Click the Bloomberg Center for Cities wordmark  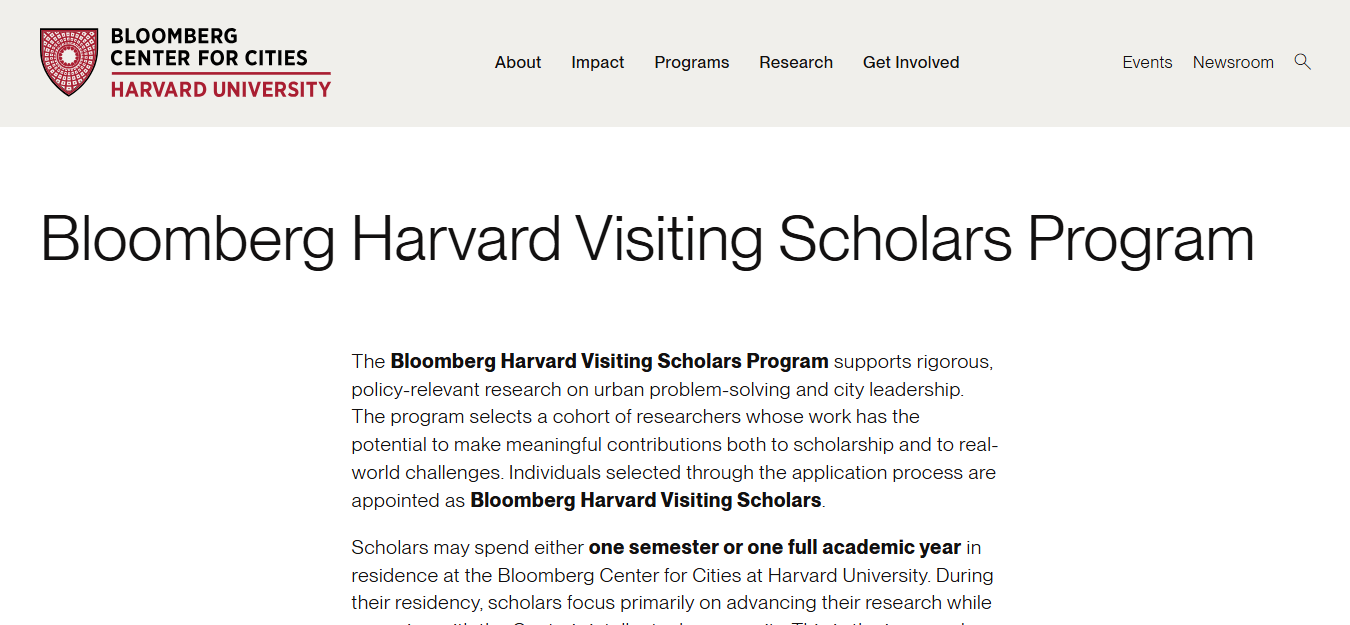pos(209,47)
